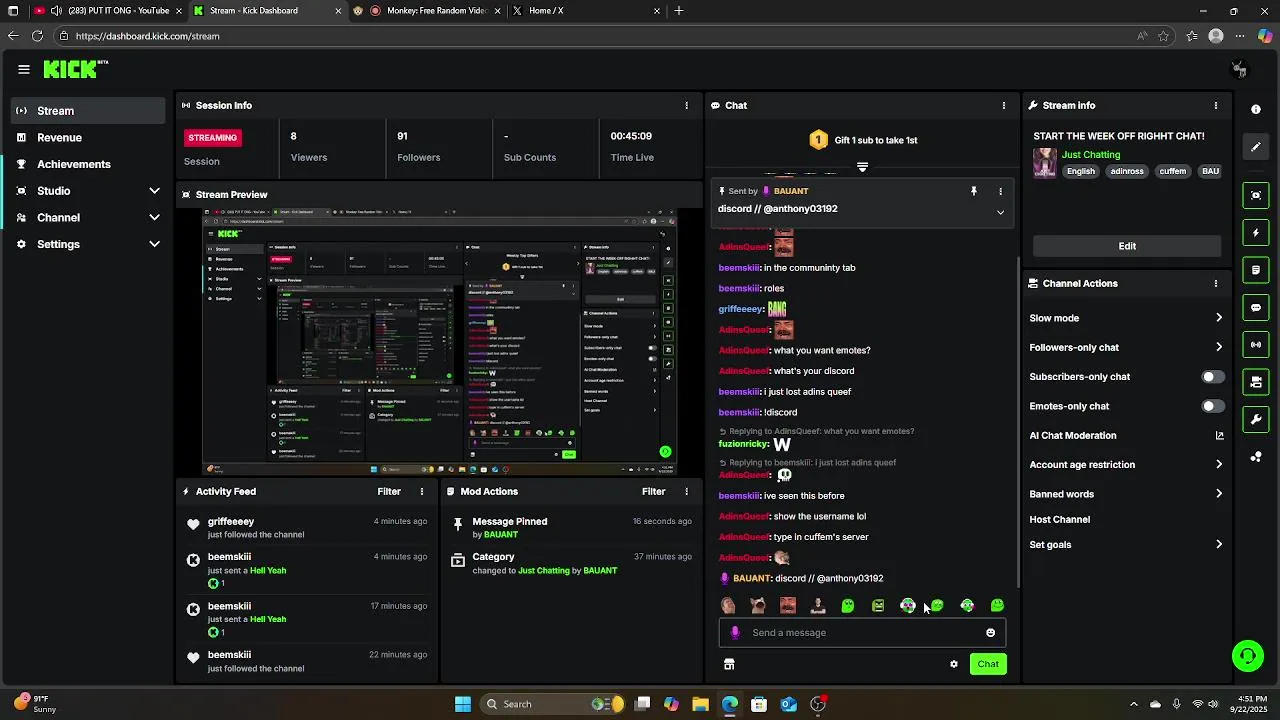Toggle the chat bubble widget icon in the sidebar
Screen dimensions: 1280x720
[x=1256, y=307]
